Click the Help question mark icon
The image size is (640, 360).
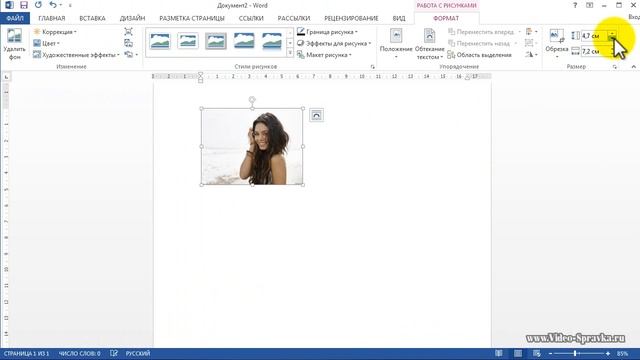pos(575,5)
